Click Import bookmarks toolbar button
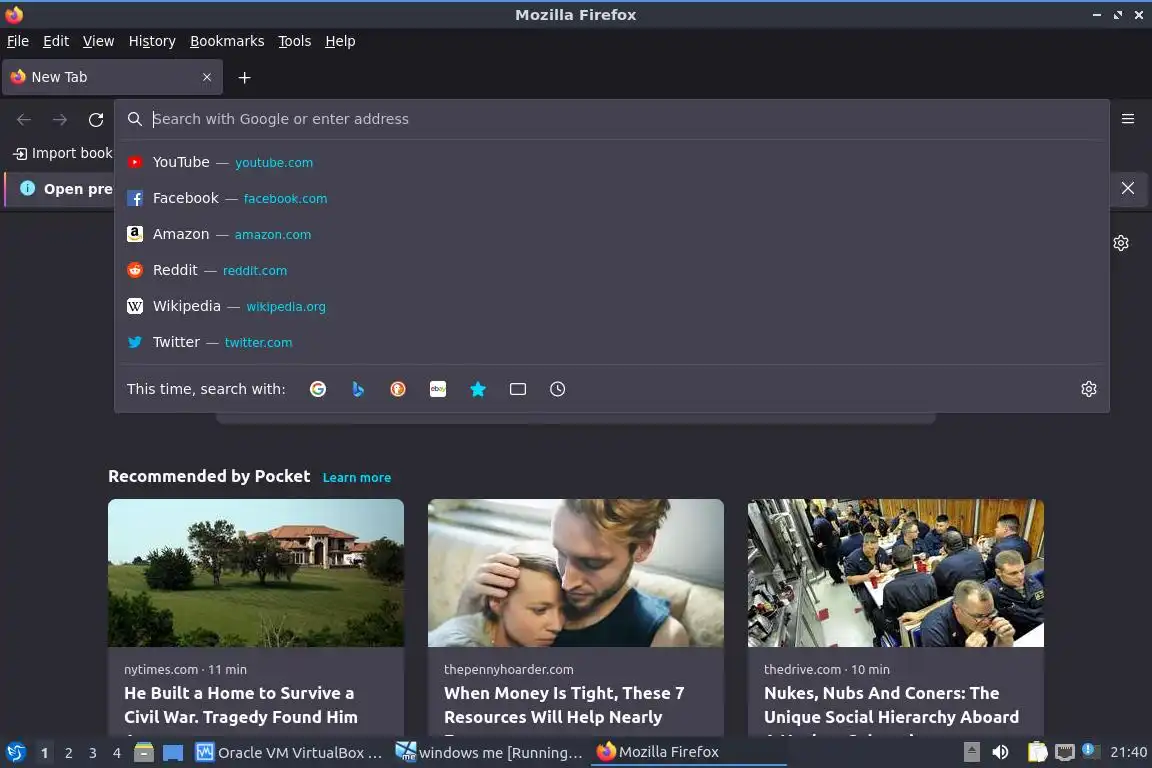 63,153
